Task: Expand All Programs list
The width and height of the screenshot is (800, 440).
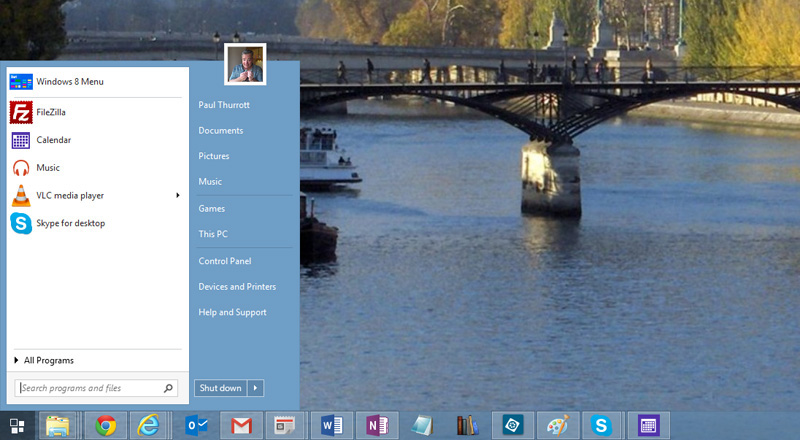Action: (x=48, y=360)
